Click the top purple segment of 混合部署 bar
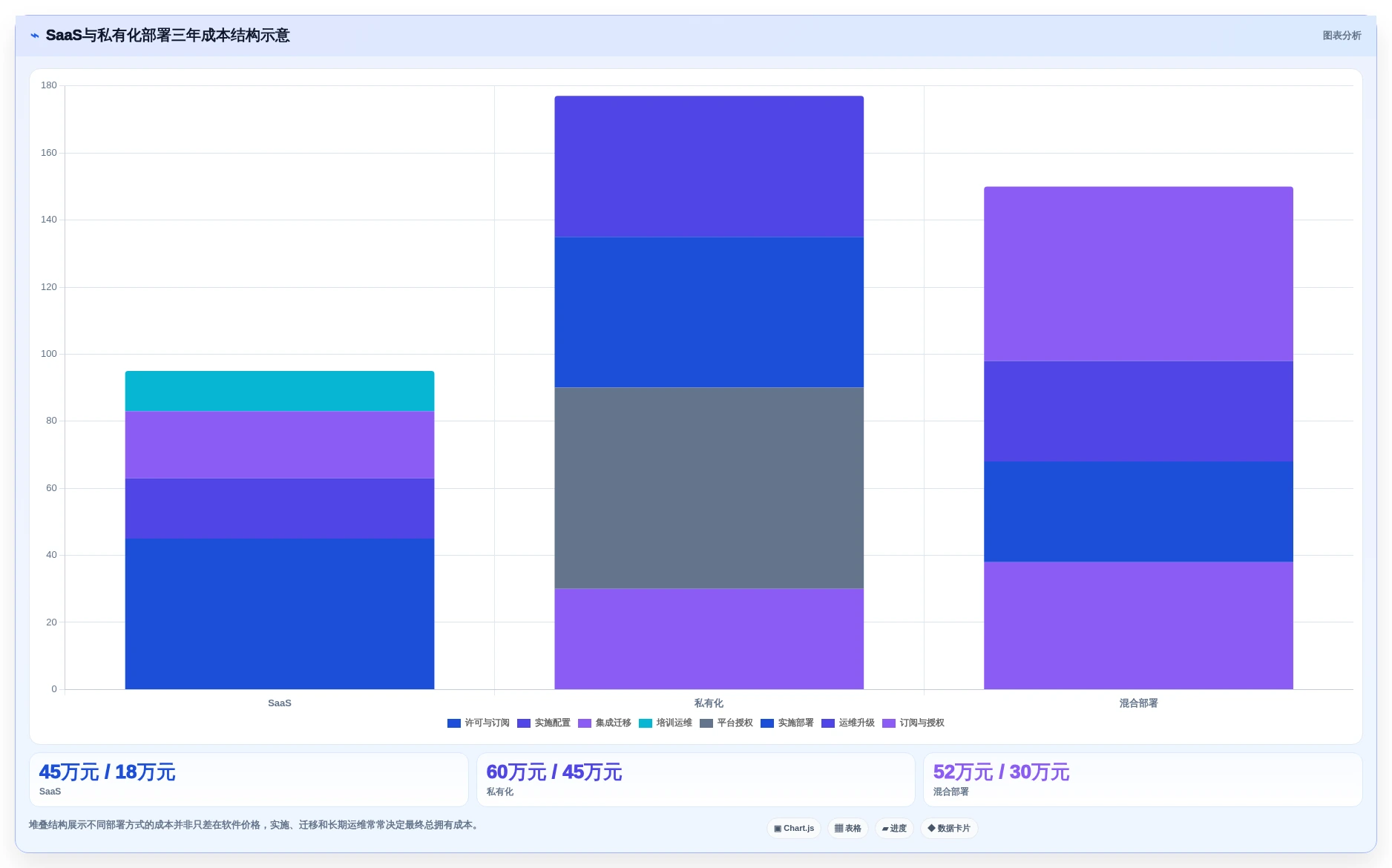The width and height of the screenshot is (1392, 868). point(1138,274)
